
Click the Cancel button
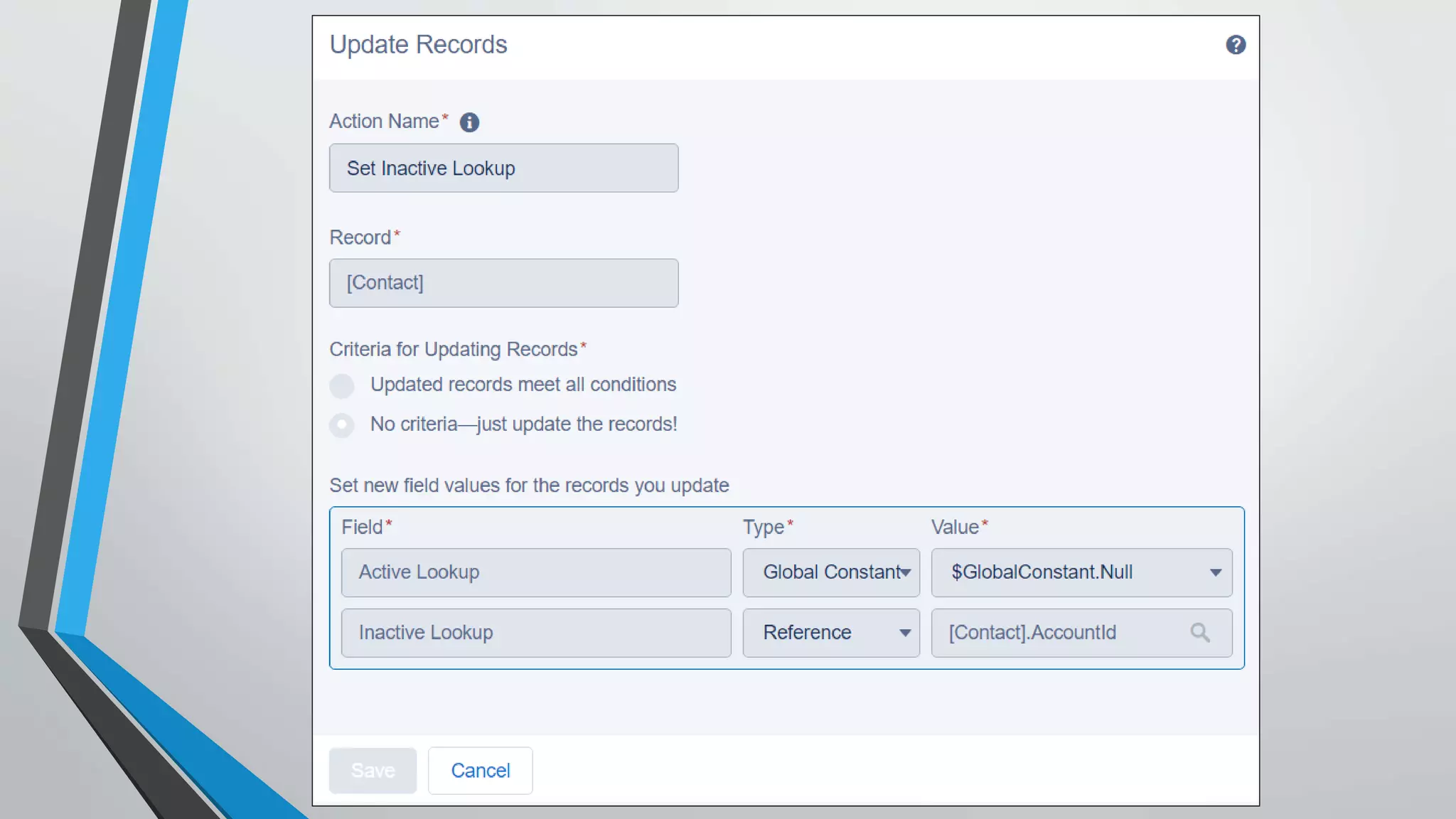tap(480, 771)
